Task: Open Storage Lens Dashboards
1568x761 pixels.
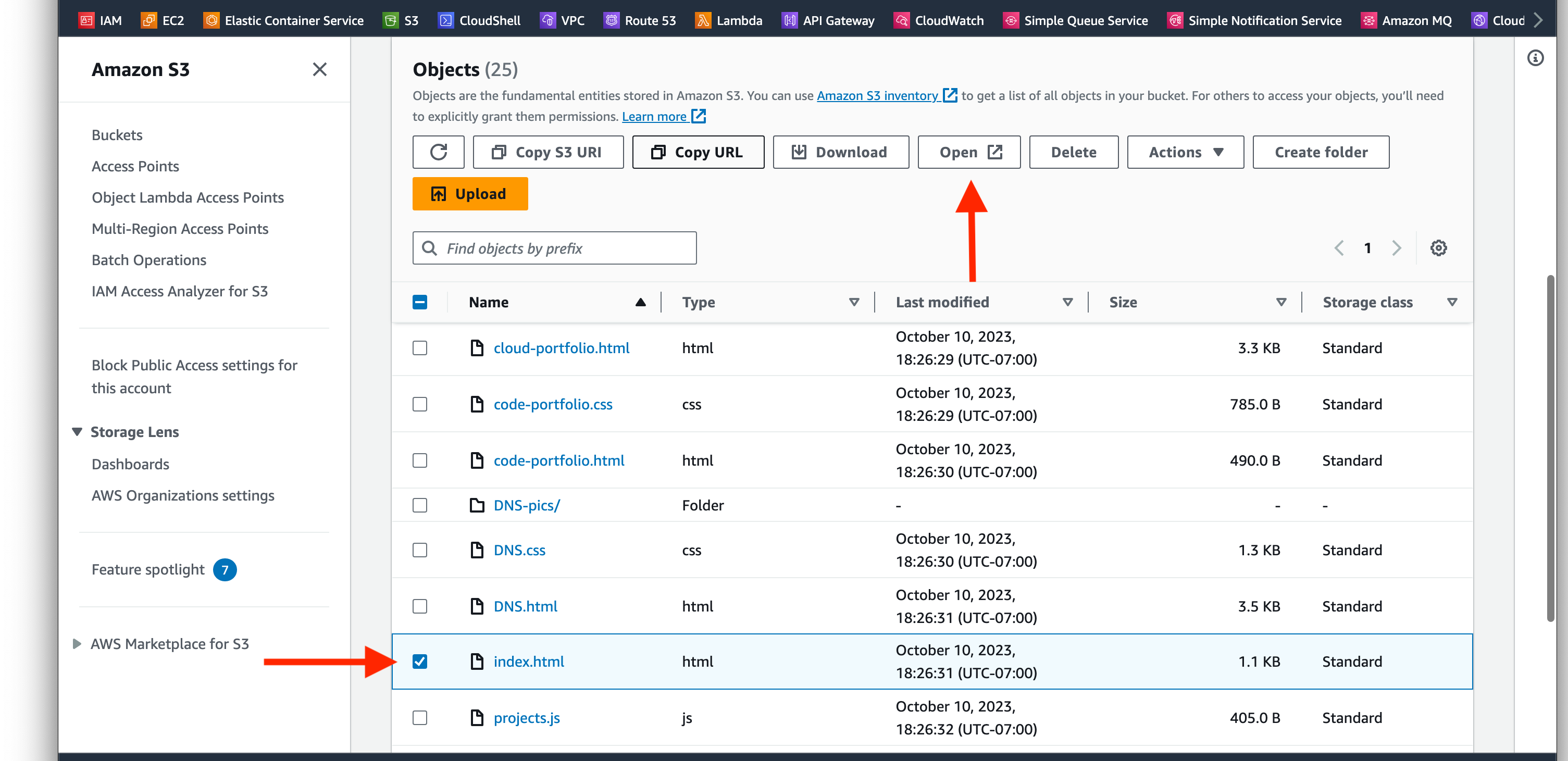Action: [x=130, y=464]
